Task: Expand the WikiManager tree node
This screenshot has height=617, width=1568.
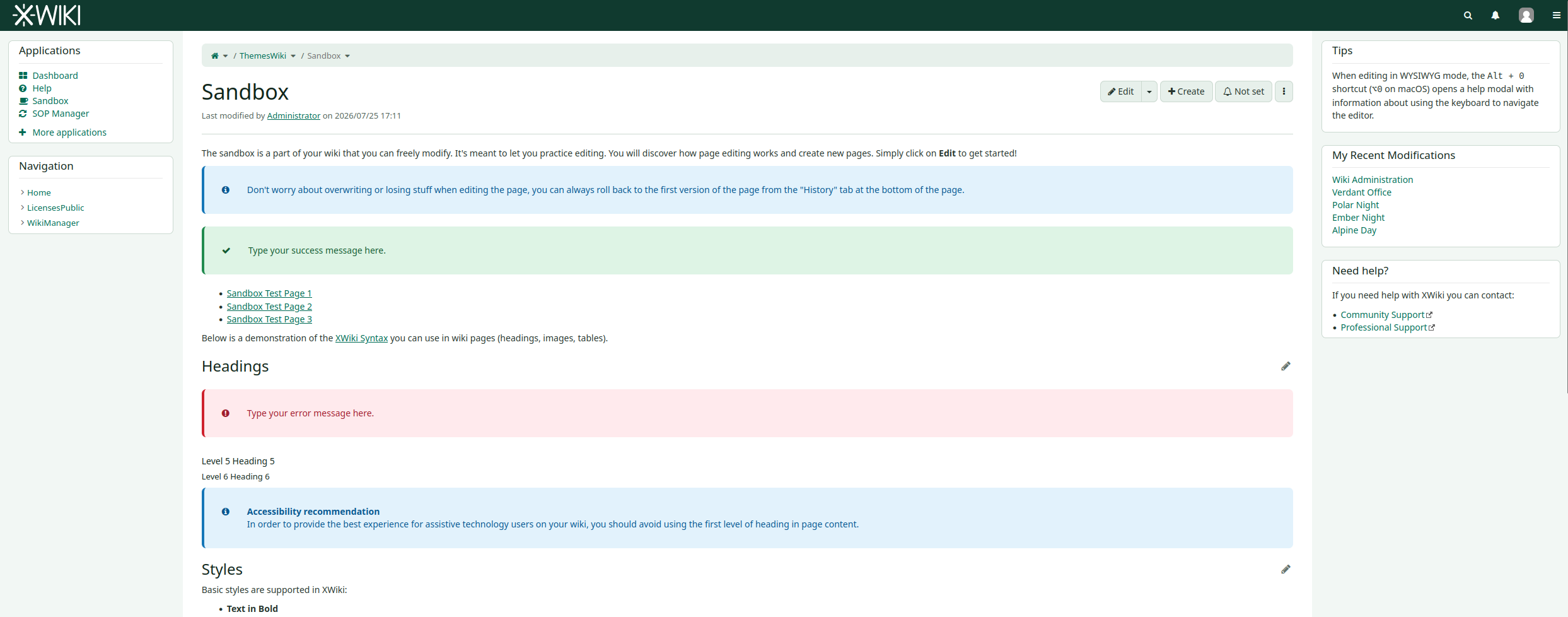Action: click(x=22, y=223)
